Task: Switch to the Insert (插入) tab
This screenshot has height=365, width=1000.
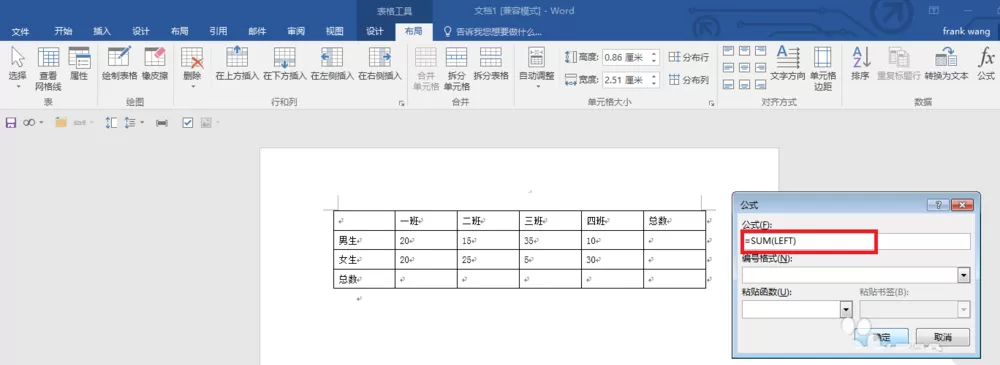Action: pos(102,31)
